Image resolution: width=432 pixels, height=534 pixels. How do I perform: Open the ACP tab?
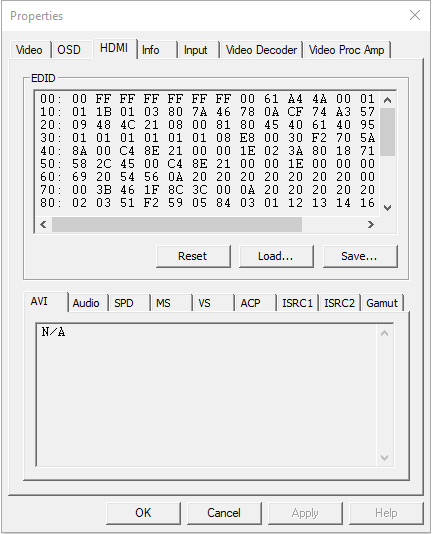pyautogui.click(x=256, y=303)
